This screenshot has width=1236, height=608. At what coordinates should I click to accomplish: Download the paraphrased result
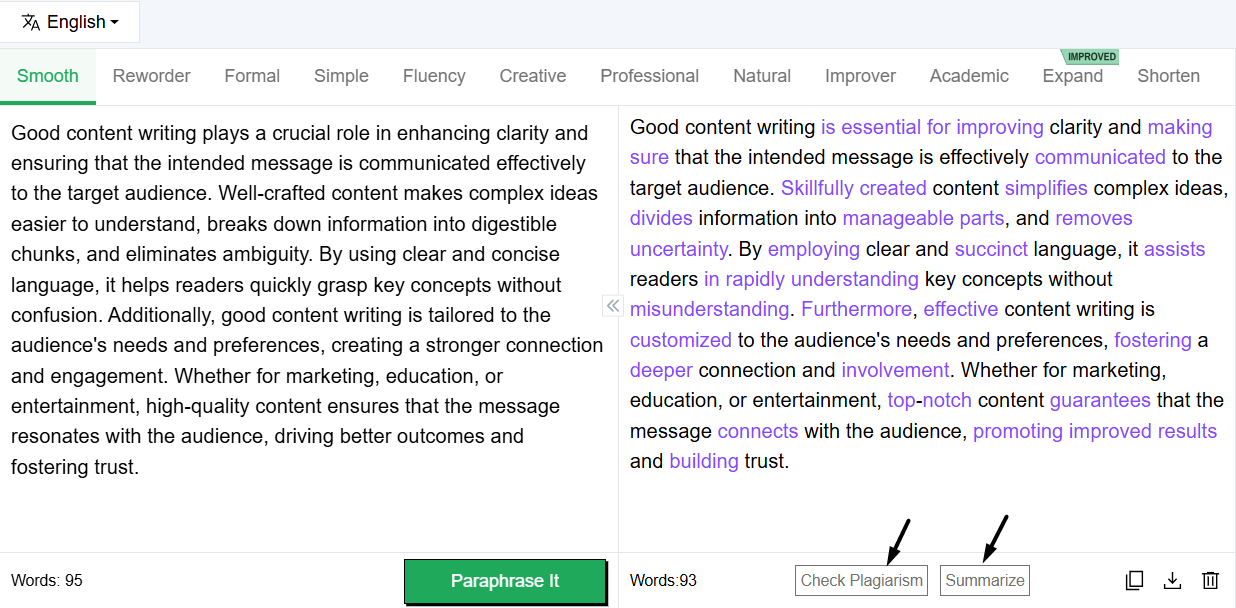[1172, 580]
